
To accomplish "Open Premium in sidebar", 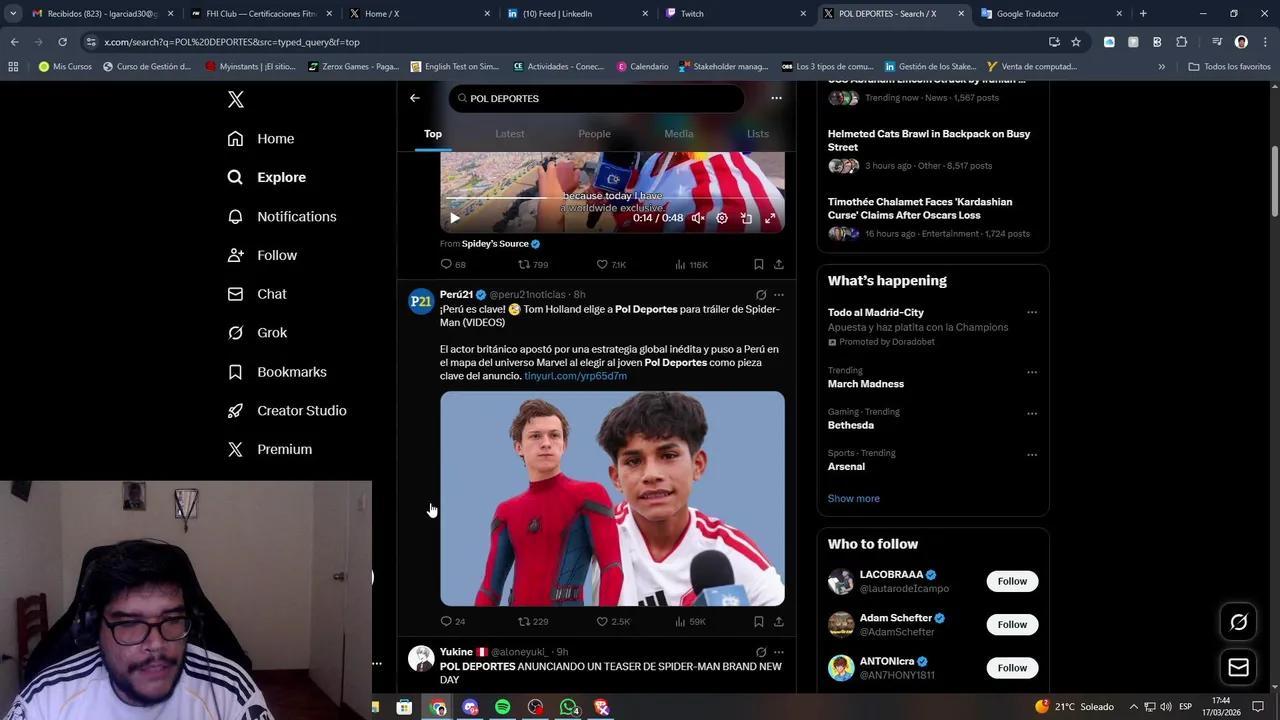I will [x=270, y=450].
